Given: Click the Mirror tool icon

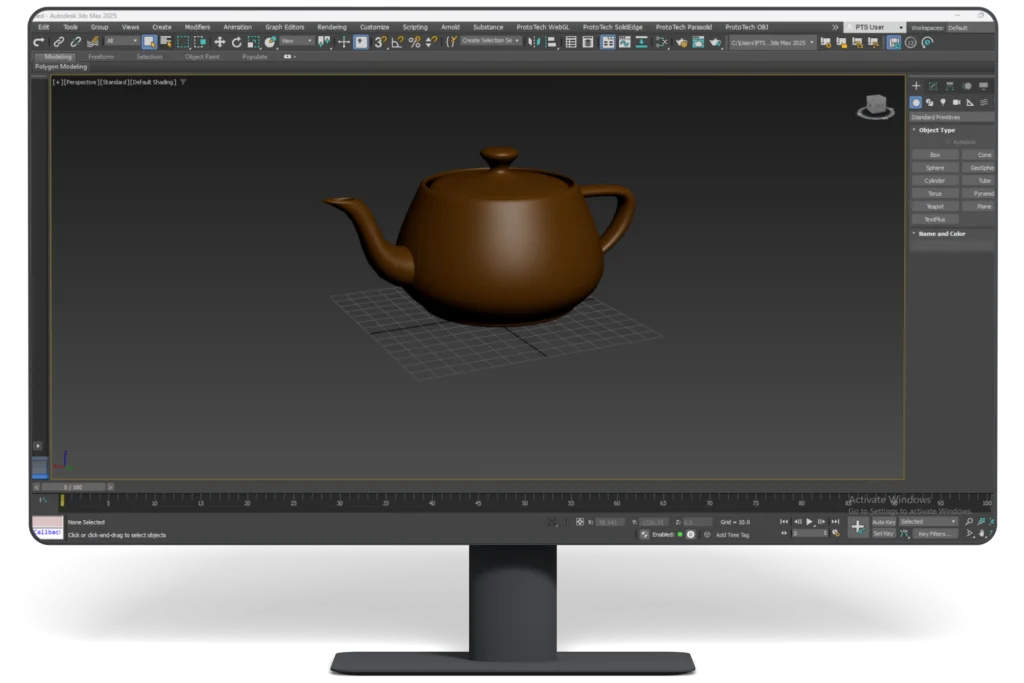Looking at the screenshot, I should coord(534,42).
